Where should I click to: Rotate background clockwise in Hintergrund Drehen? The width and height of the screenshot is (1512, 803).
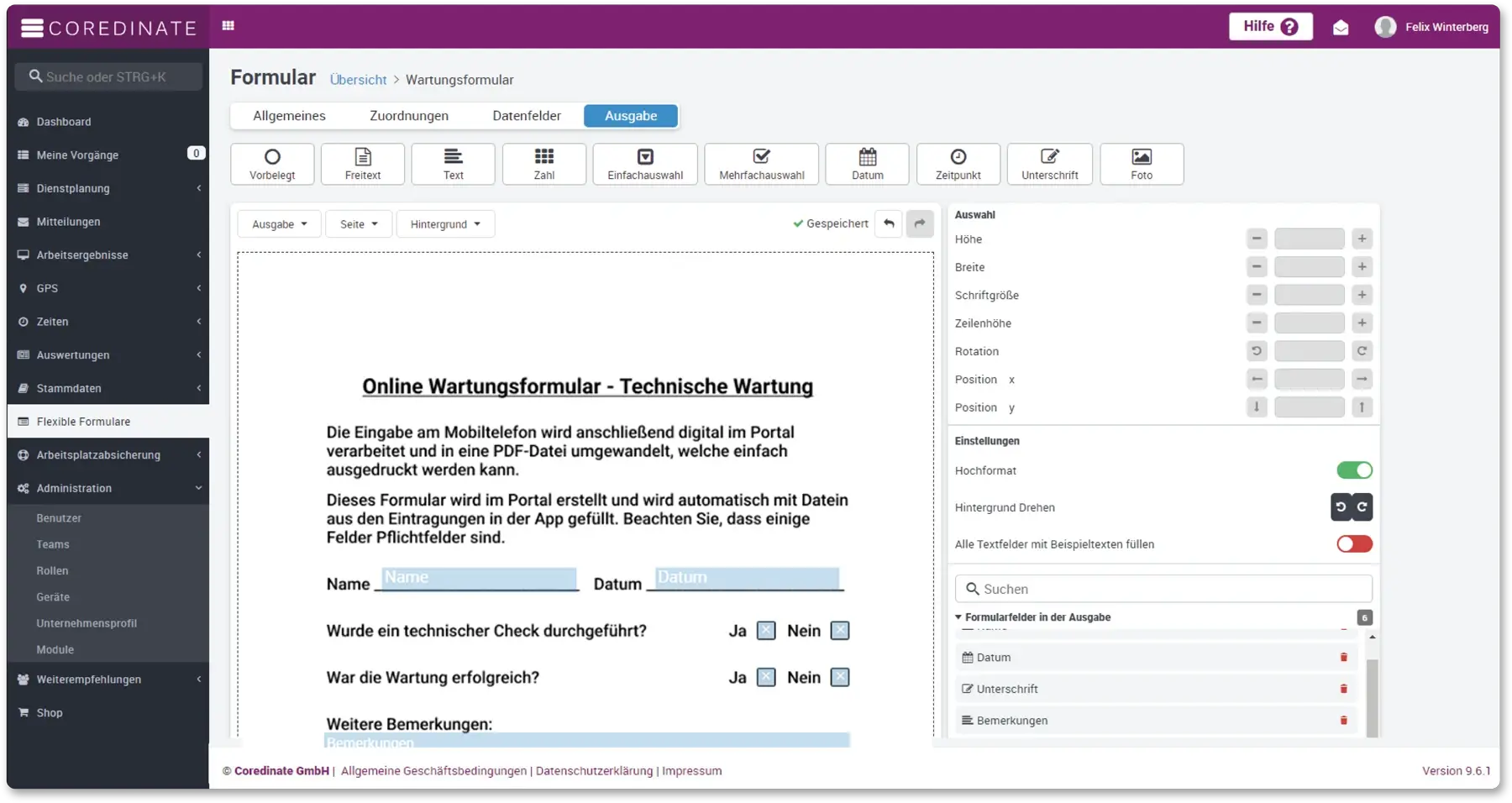[x=1362, y=507]
